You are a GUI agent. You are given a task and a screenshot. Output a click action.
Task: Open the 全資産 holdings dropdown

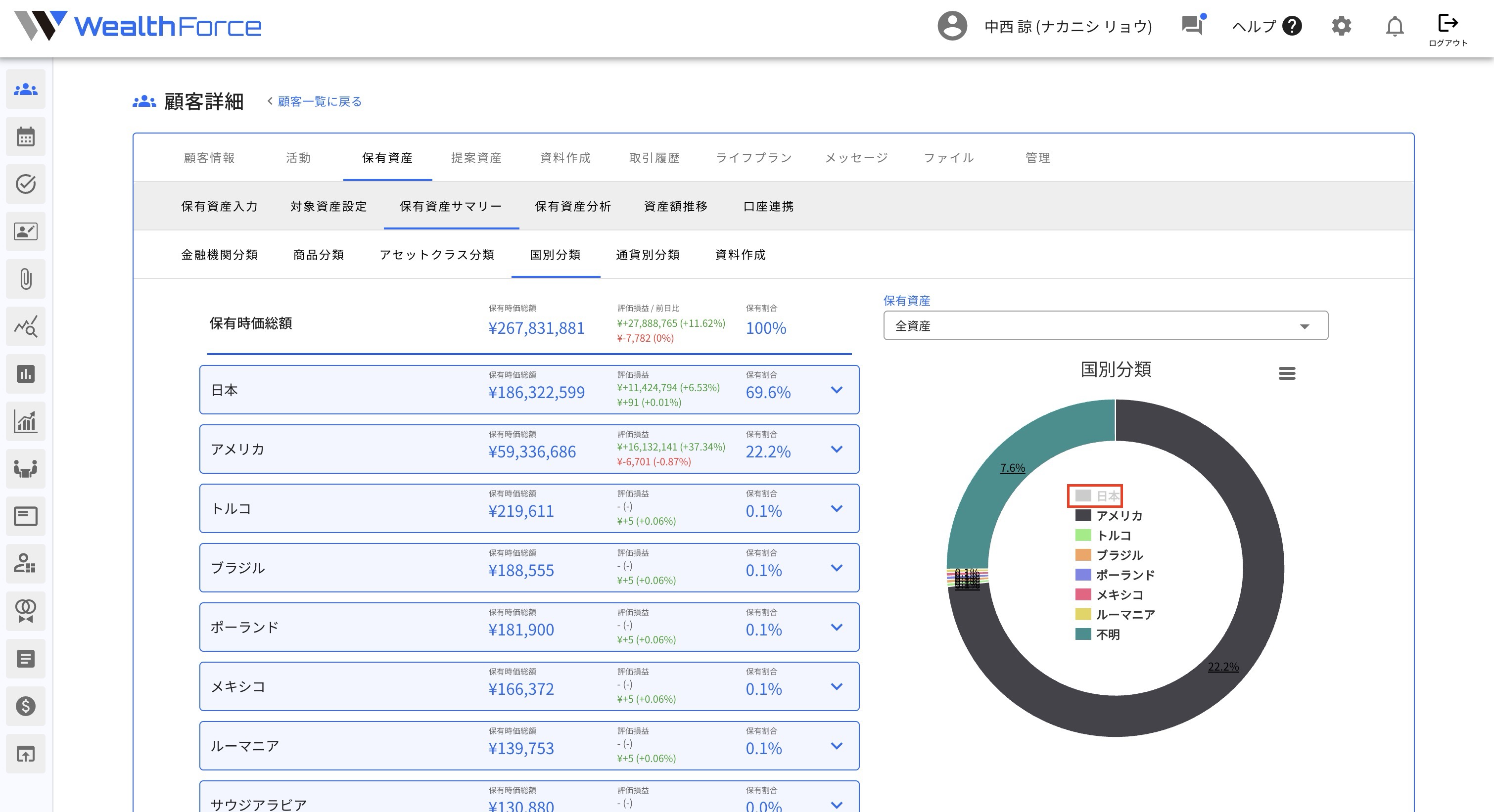1106,326
